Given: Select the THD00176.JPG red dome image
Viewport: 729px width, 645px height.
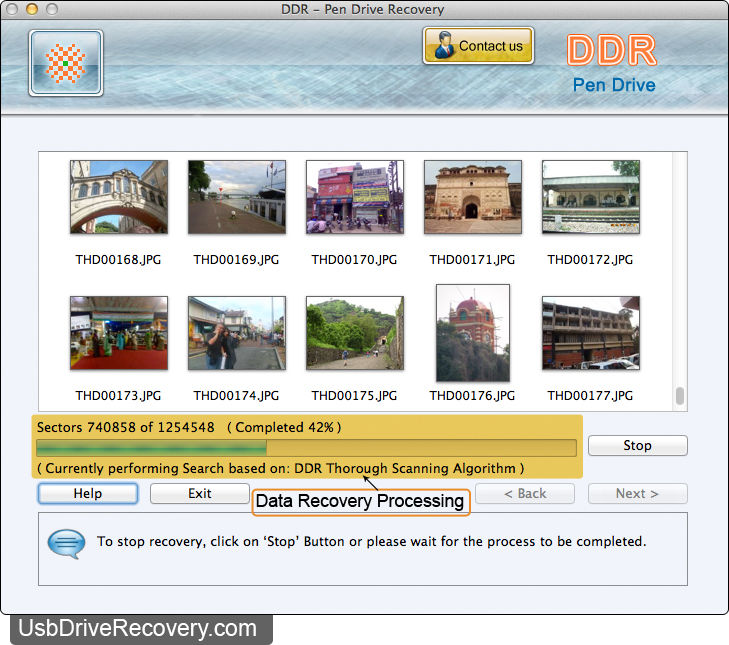Looking at the screenshot, I should (x=472, y=333).
